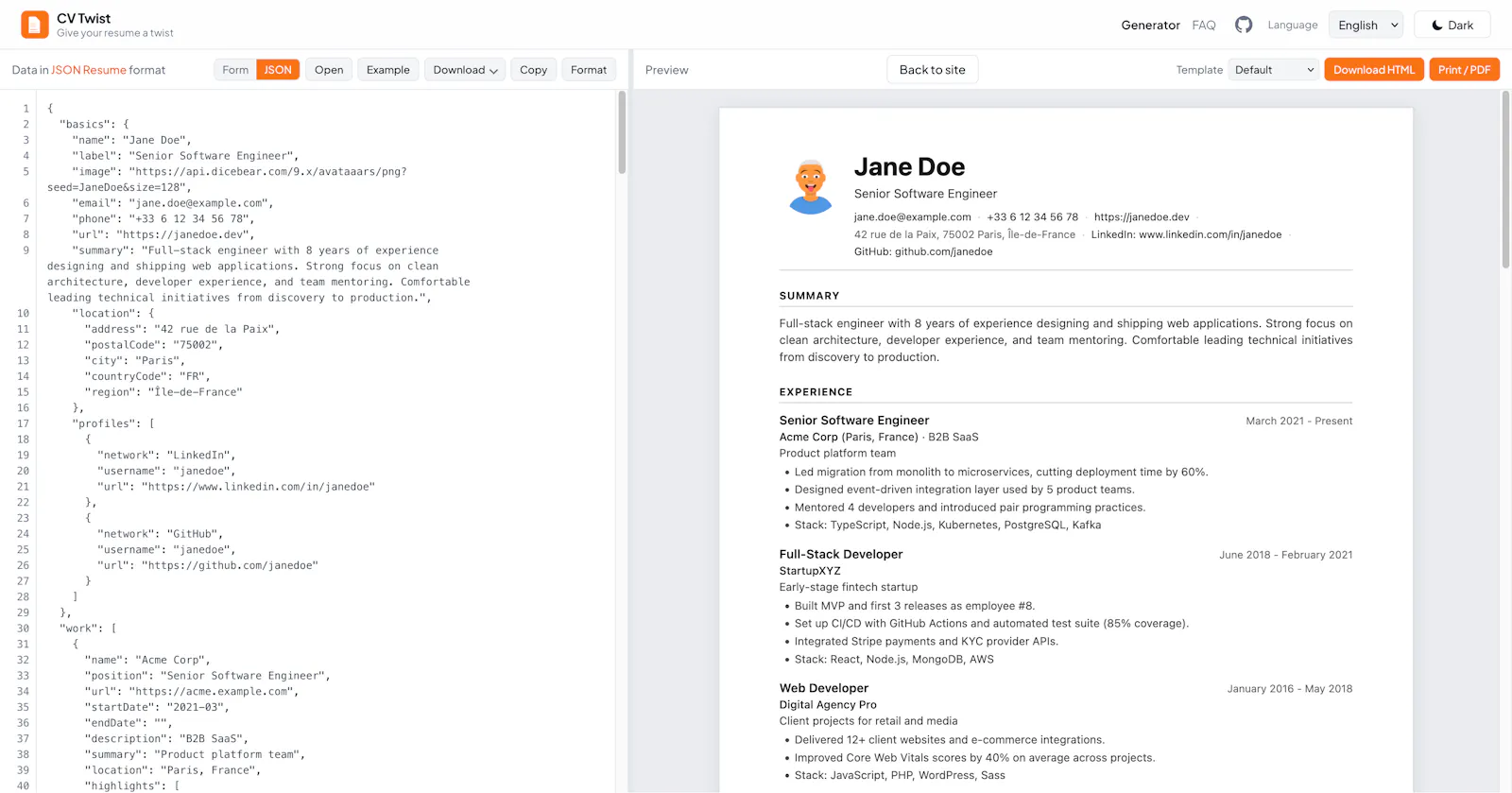Click Full-Stack Developer job title

[x=841, y=555]
